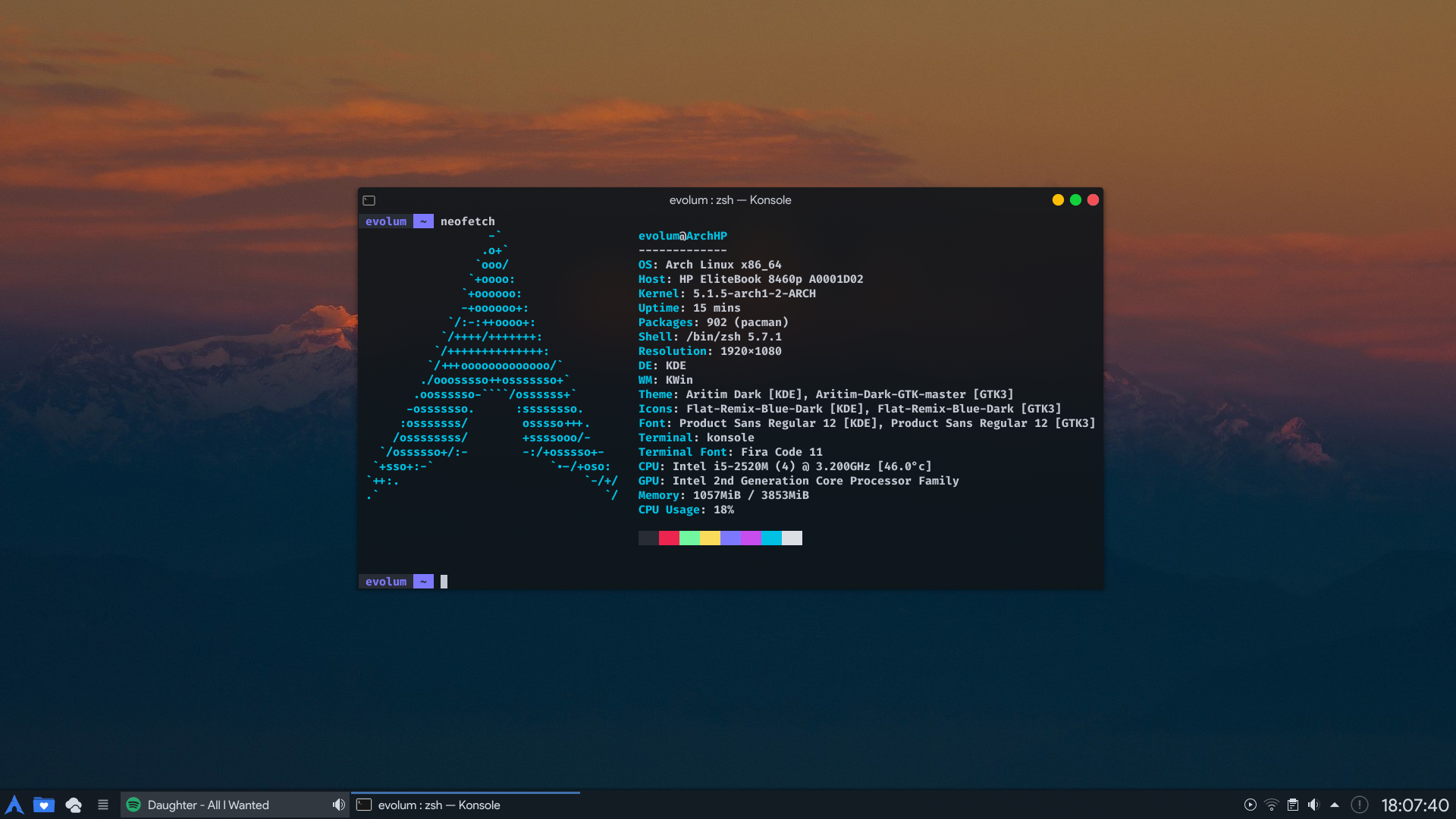Minimize Konsole with the yellow button
Screen dimensions: 1456x819
[x=1058, y=200]
